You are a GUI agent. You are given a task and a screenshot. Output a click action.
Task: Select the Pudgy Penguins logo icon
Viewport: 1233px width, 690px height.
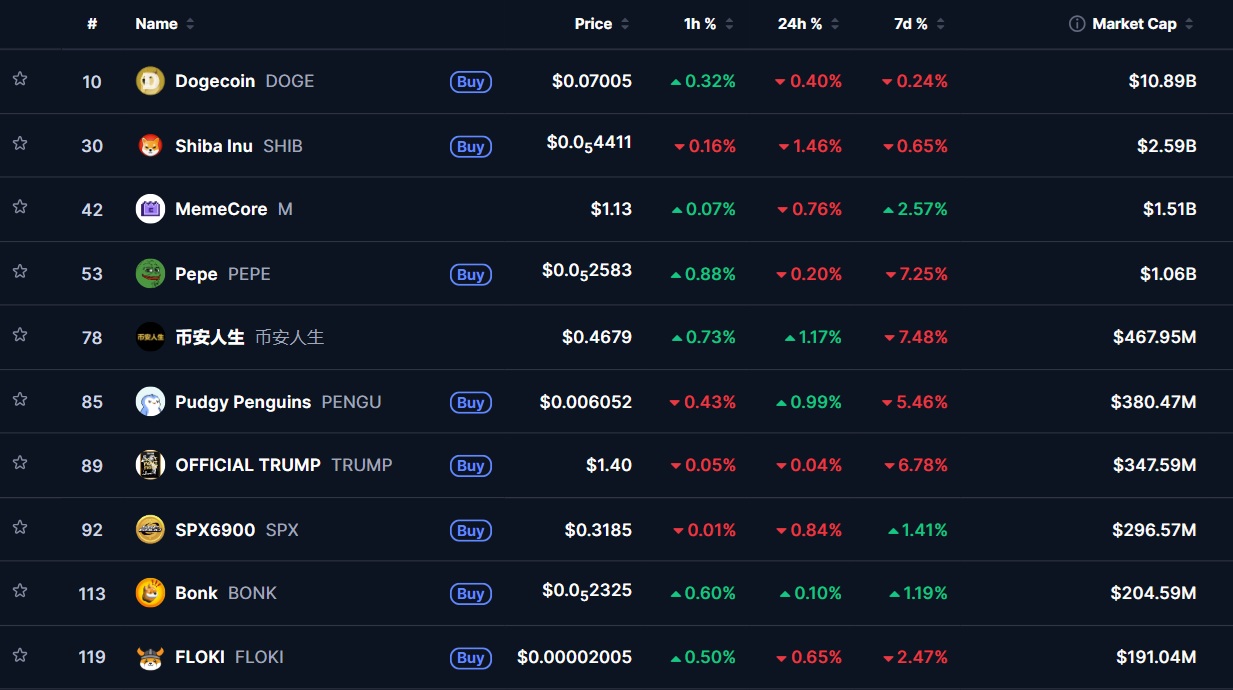click(x=150, y=401)
